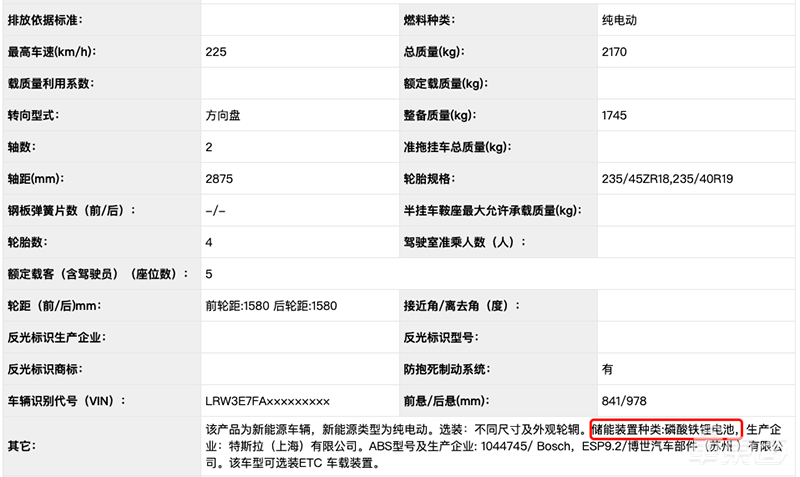
Task: Select the label 钢板弹簧片数（前/后）:
Action: 71,211
